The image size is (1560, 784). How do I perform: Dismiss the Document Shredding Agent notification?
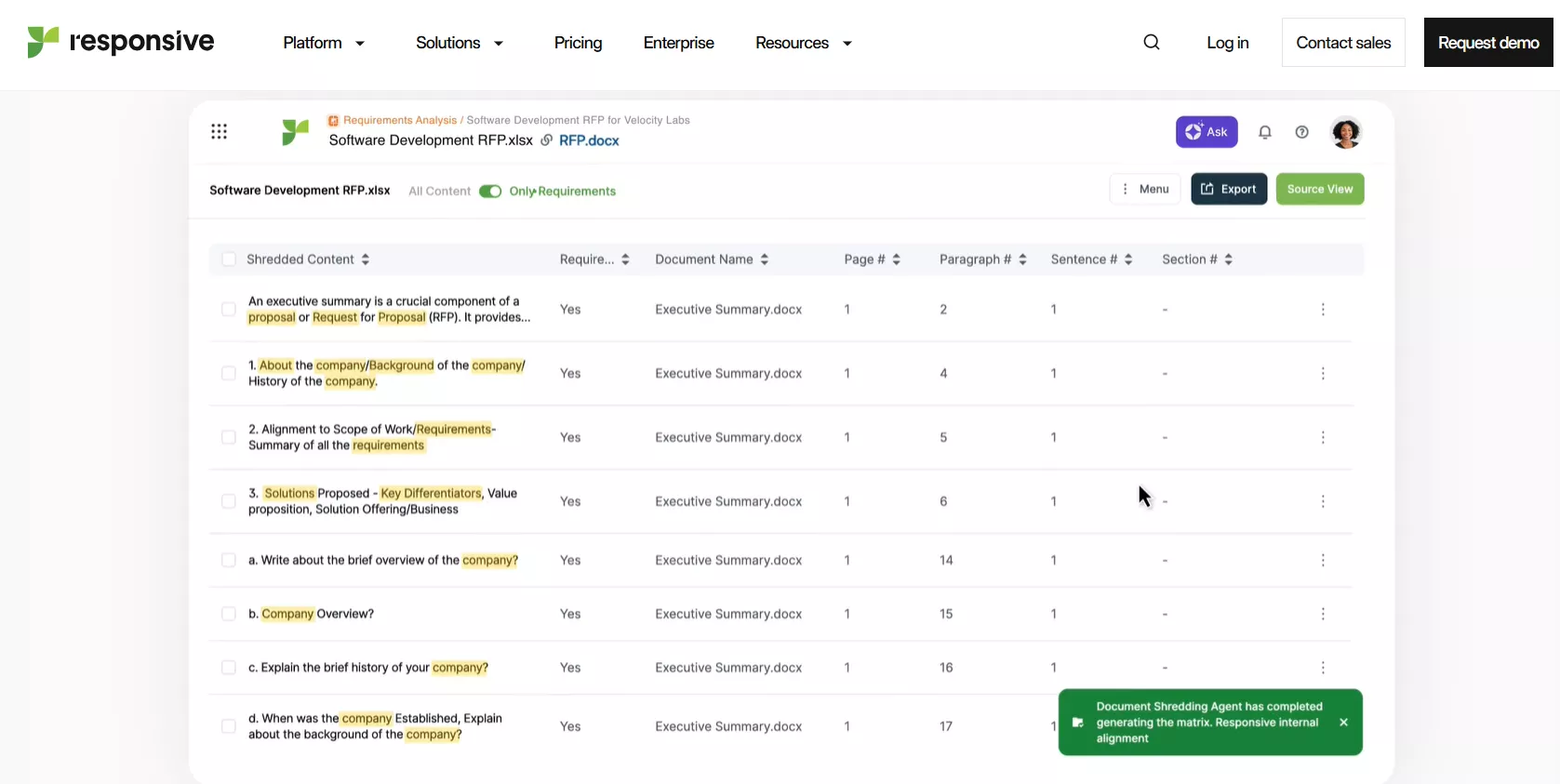point(1342,723)
